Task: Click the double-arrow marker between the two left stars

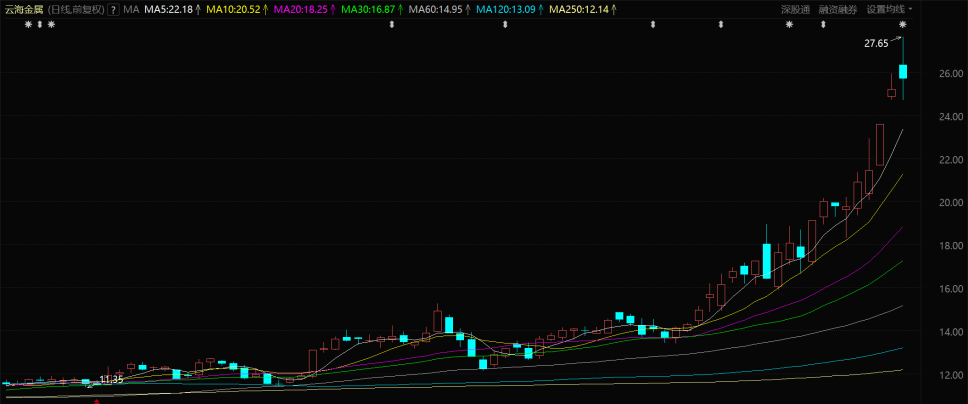Action: point(40,25)
